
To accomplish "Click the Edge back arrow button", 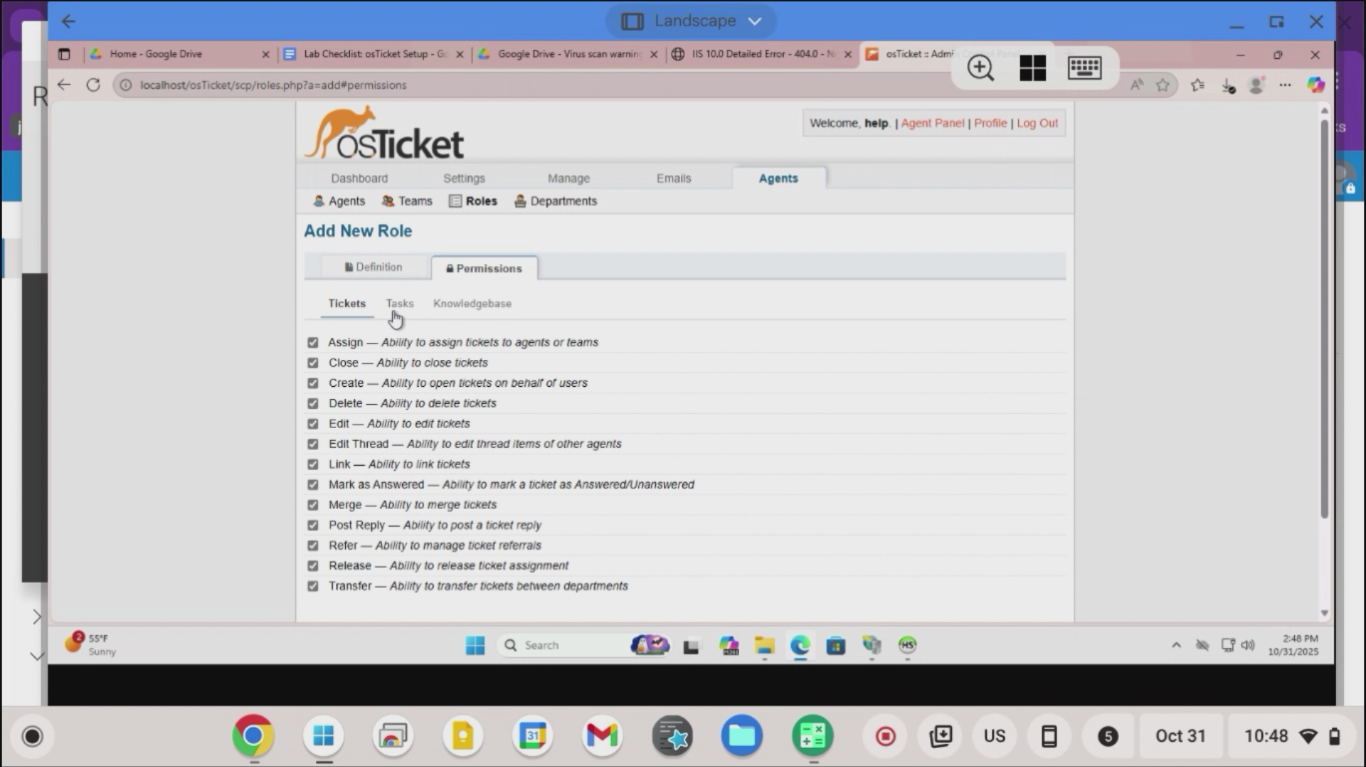I will pyautogui.click(x=64, y=85).
